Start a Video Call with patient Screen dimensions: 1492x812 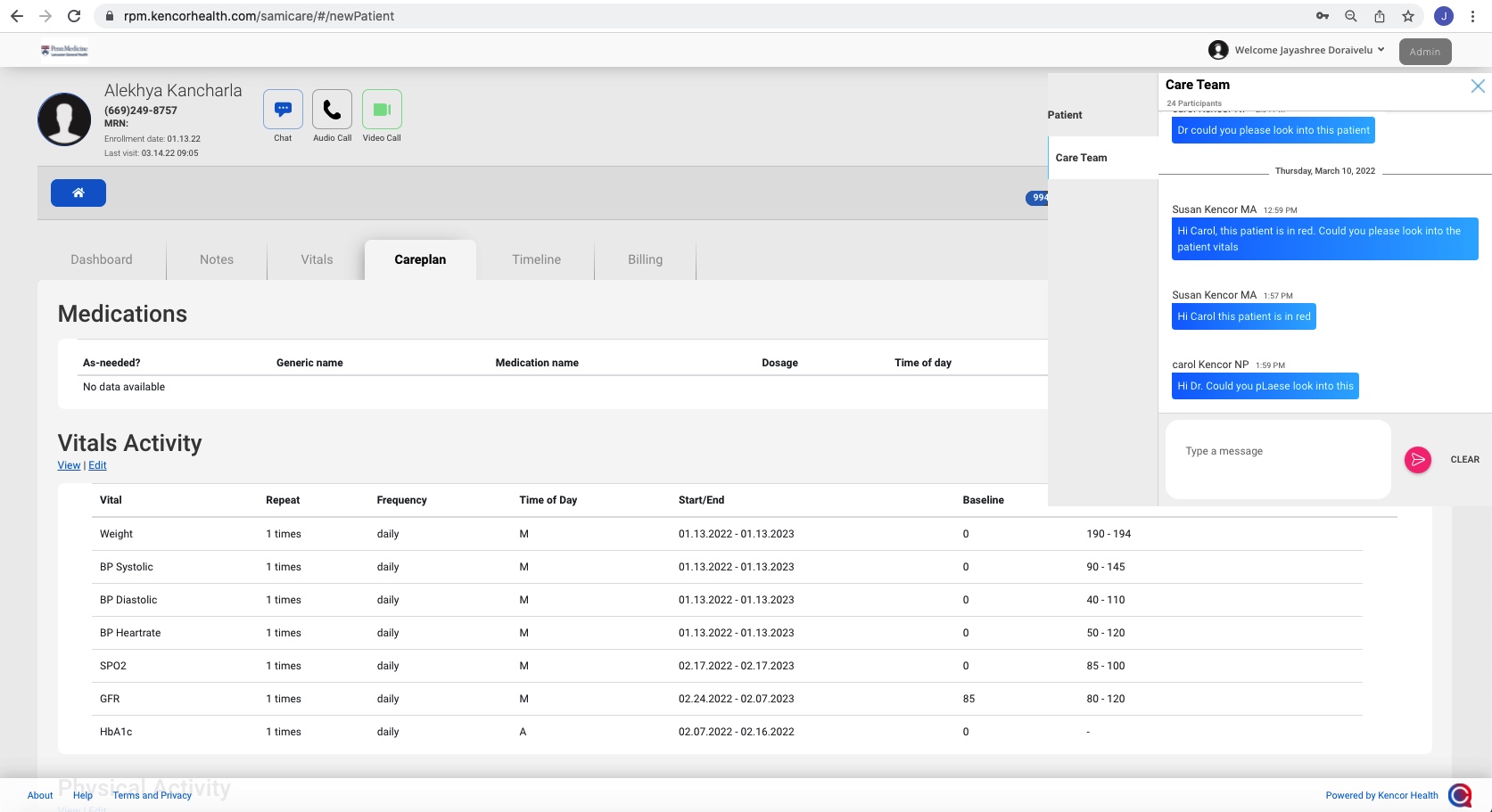coord(382,110)
